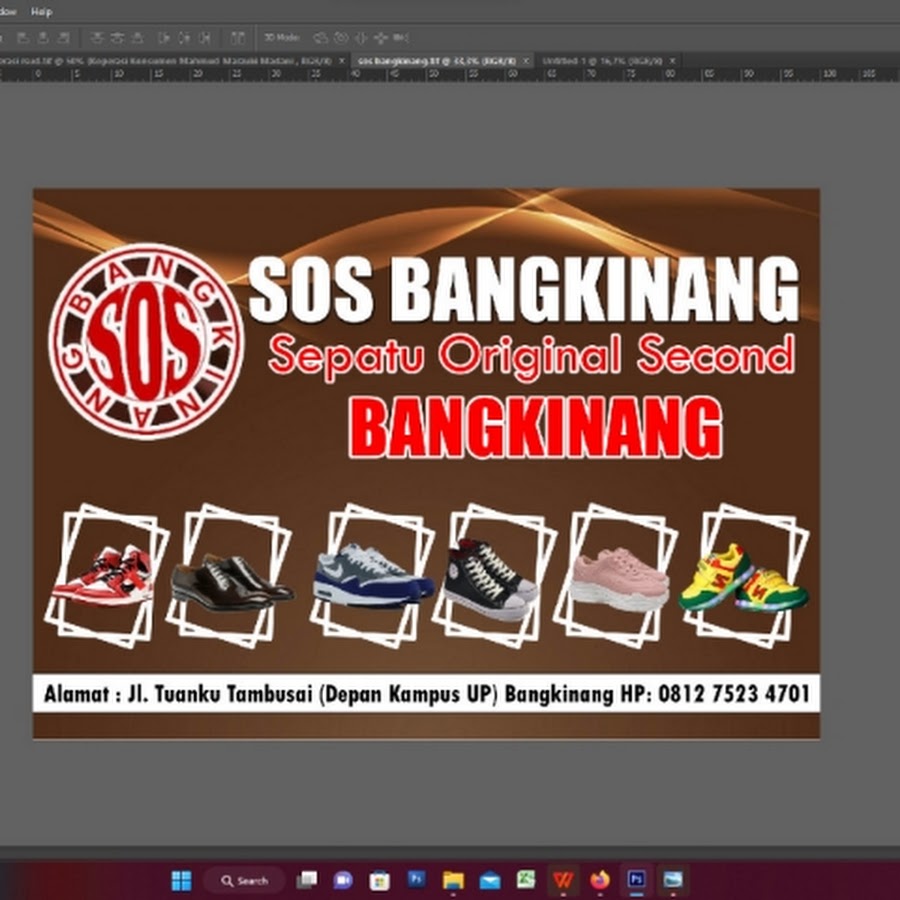Close the sos bangkinang document tab
The height and width of the screenshot is (900, 900).
526,60
